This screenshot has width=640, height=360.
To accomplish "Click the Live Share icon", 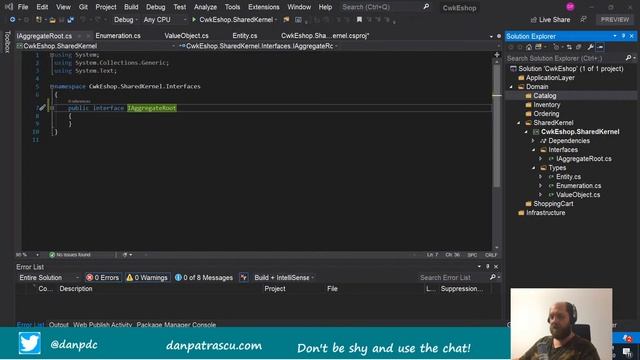I will [x=533, y=20].
